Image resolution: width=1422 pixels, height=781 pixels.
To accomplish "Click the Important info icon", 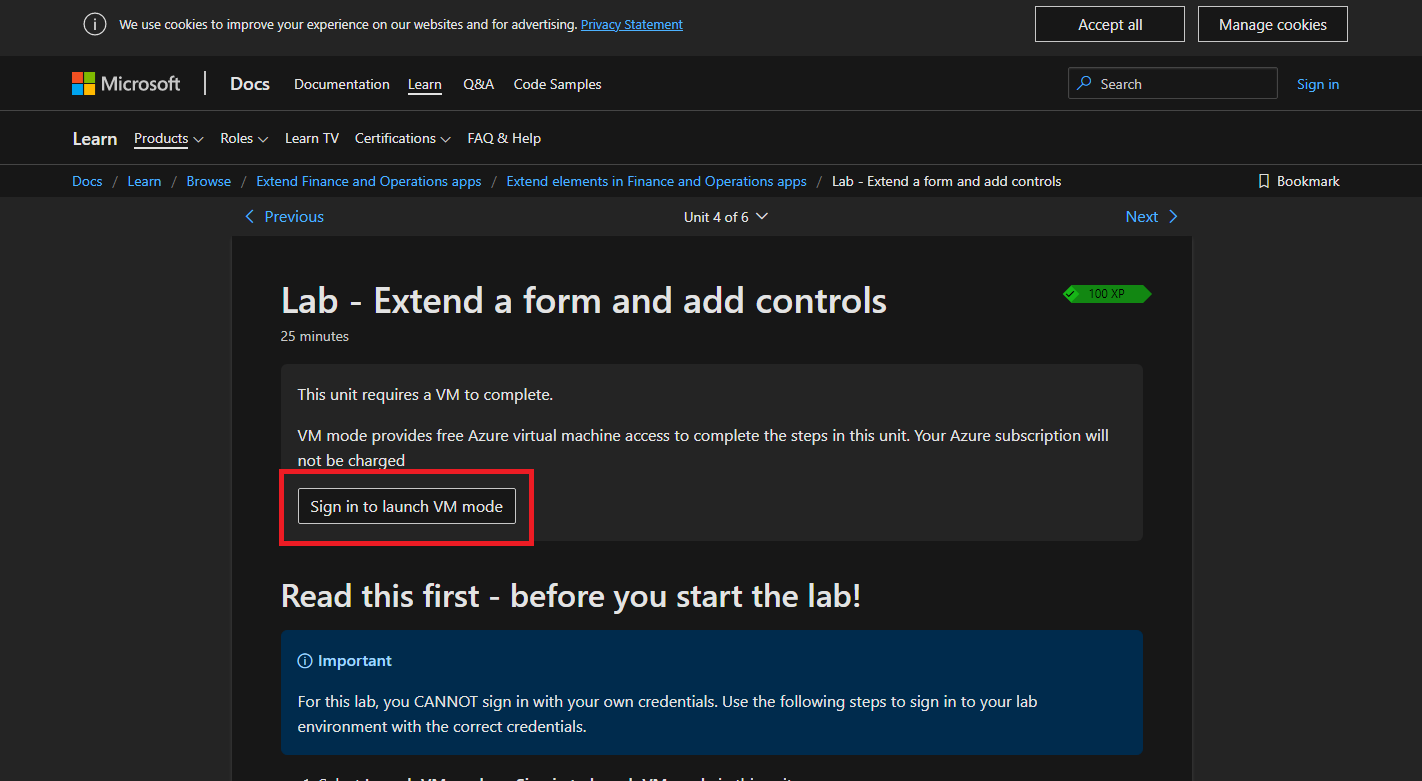I will click(305, 661).
